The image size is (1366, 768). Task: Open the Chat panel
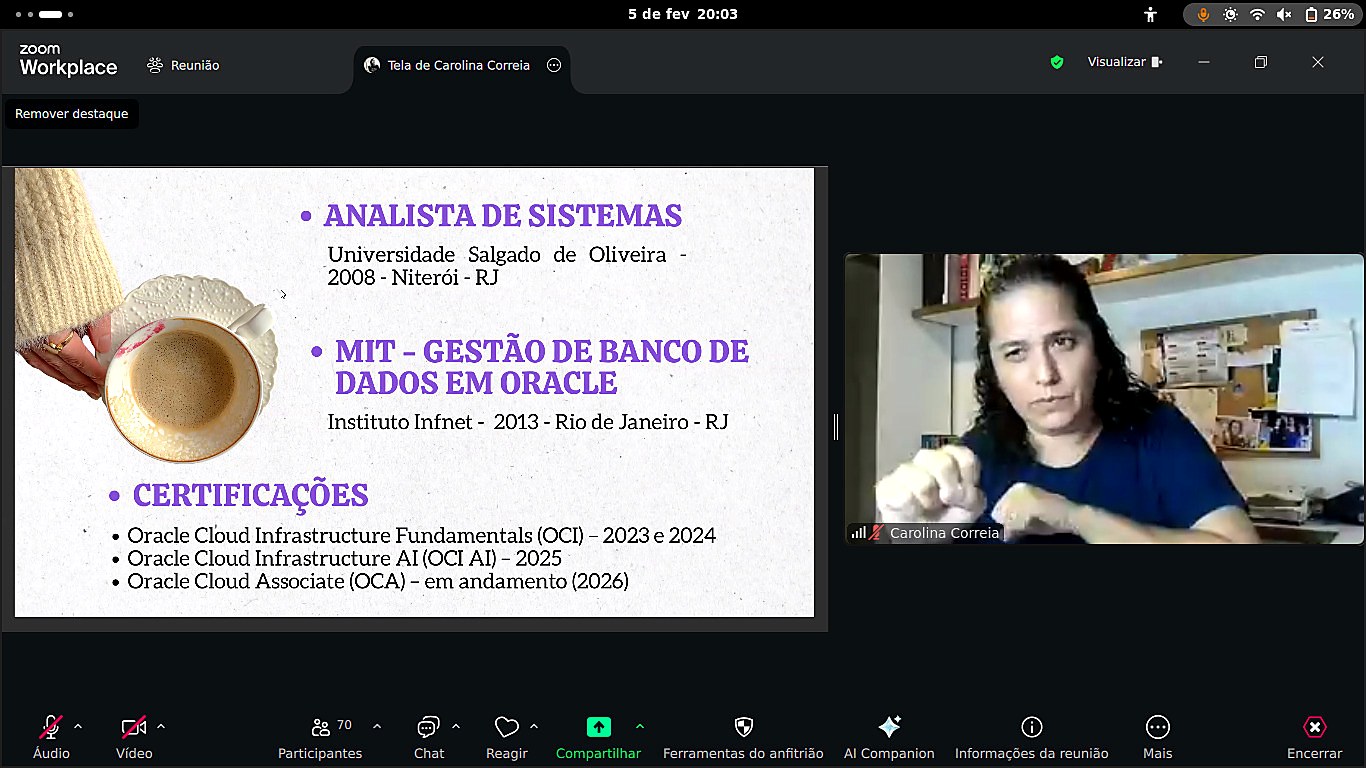tap(429, 737)
